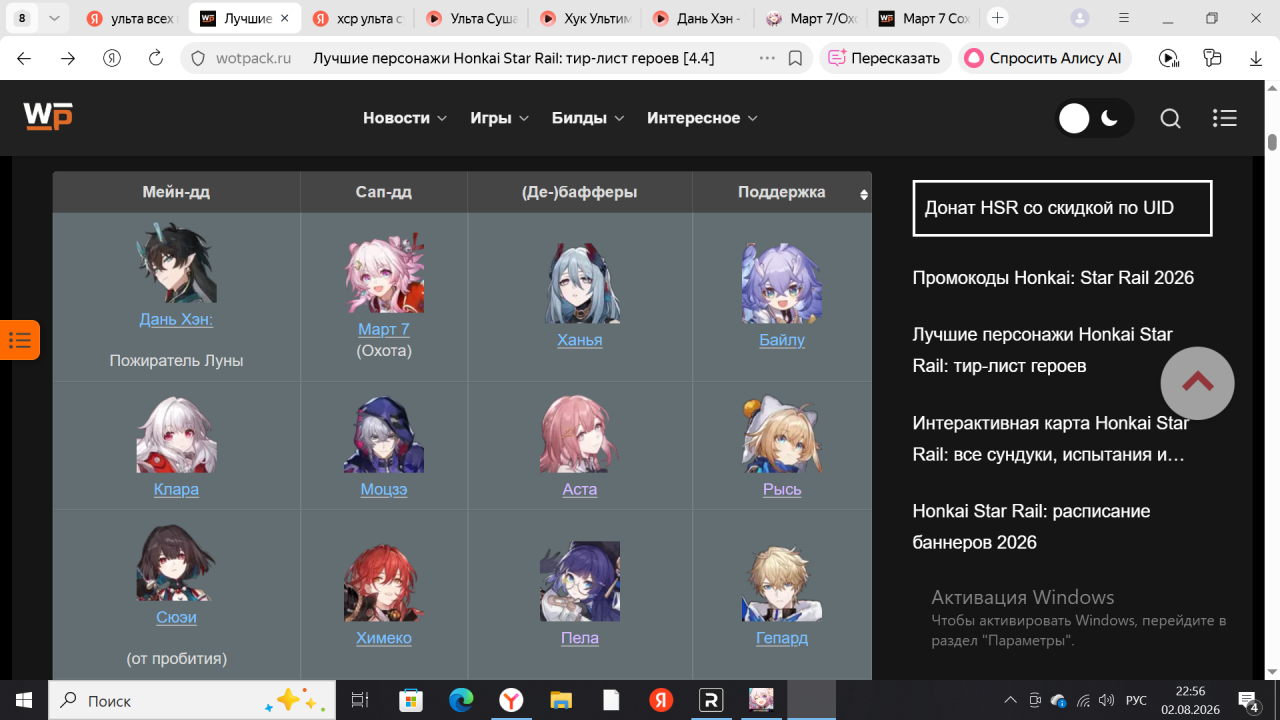Screen dimensions: 1280x720
Task: Open Task View on the taskbar
Action: 360,700
